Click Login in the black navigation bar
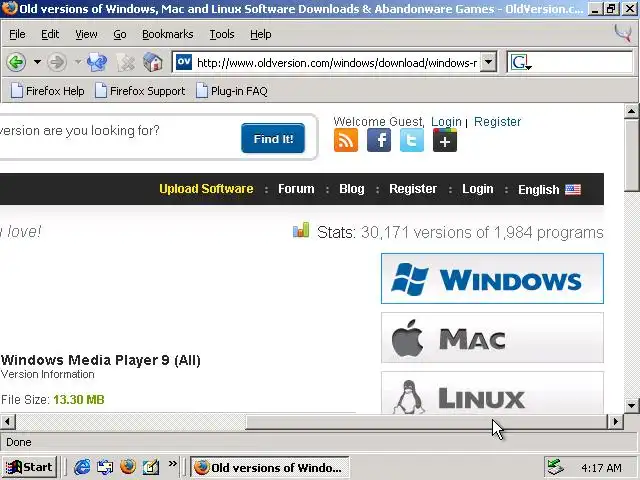This screenshot has height=480, width=640. click(478, 189)
